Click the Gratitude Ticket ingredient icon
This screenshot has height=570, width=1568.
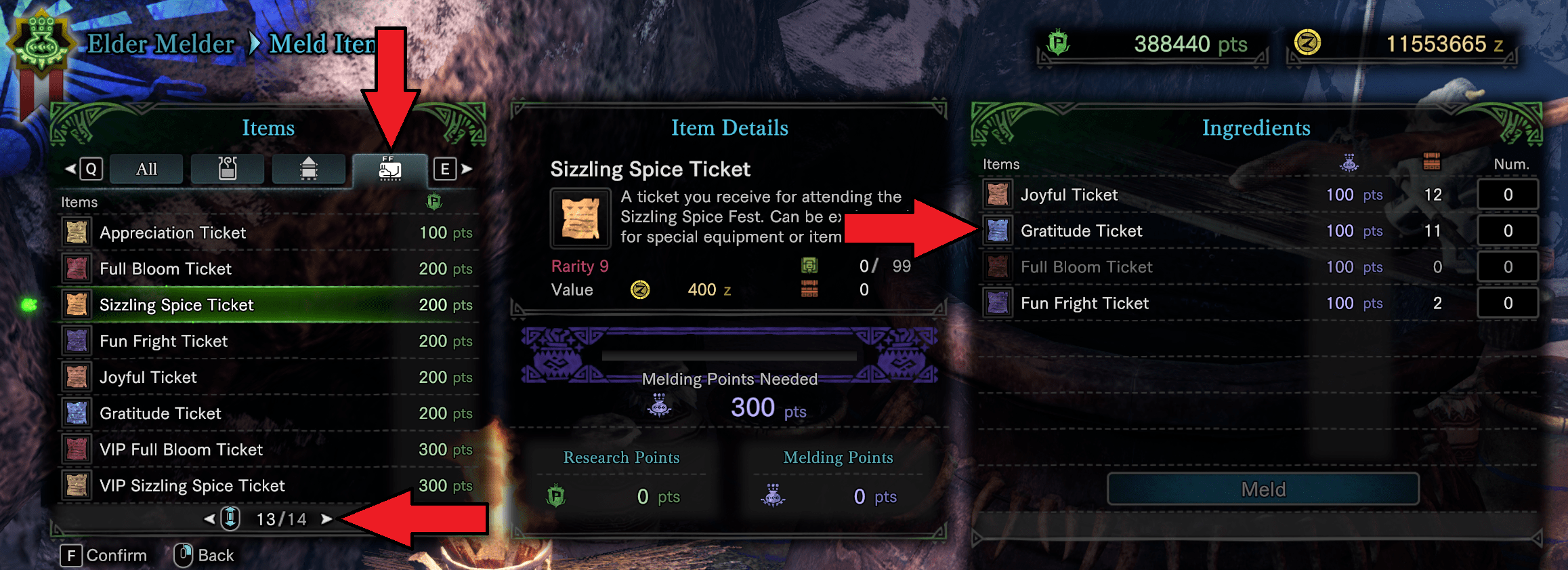(x=998, y=231)
